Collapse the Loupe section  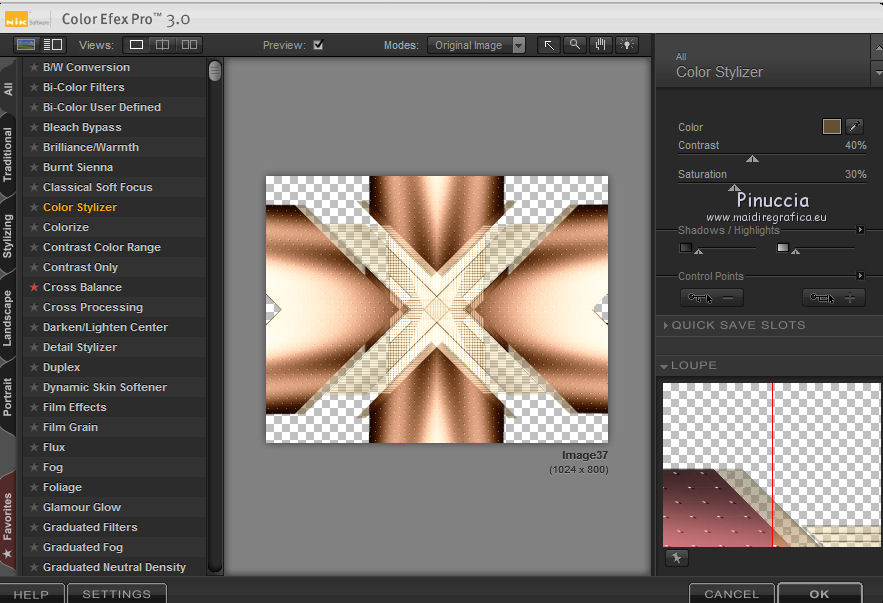pyautogui.click(x=694, y=366)
